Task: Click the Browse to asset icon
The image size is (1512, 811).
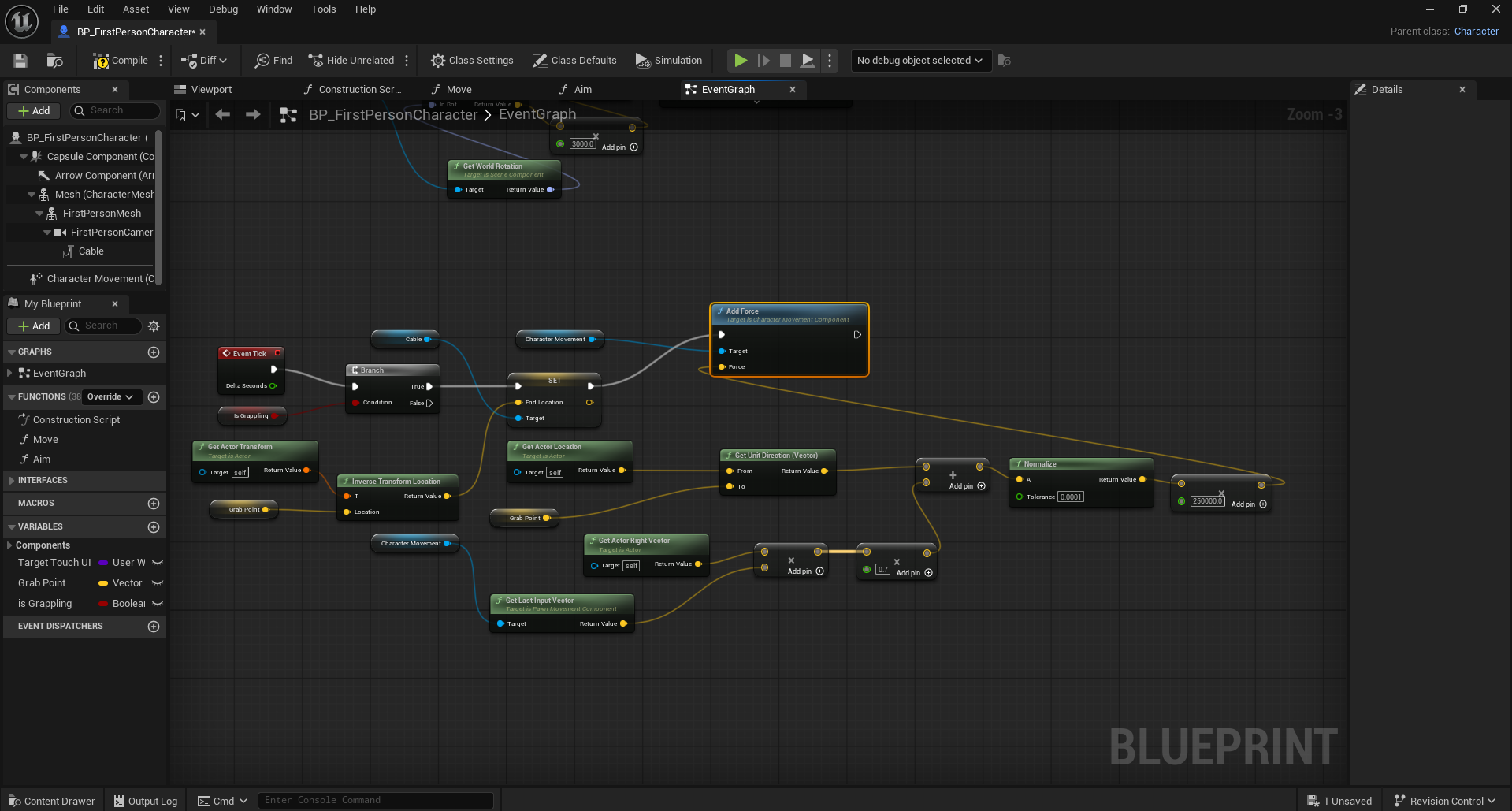Action: coord(54,61)
